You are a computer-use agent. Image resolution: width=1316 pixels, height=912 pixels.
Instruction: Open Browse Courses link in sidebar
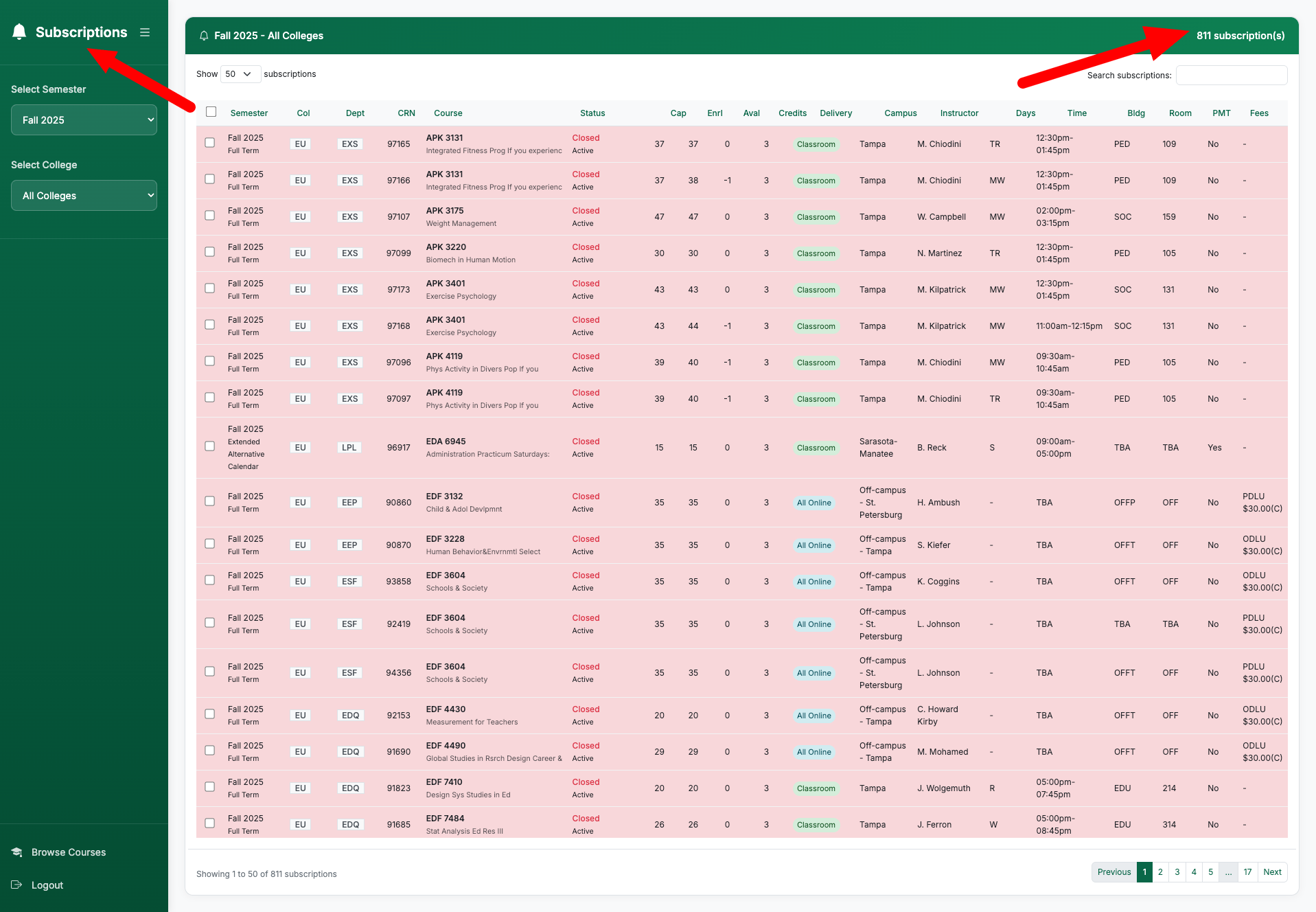click(x=69, y=852)
